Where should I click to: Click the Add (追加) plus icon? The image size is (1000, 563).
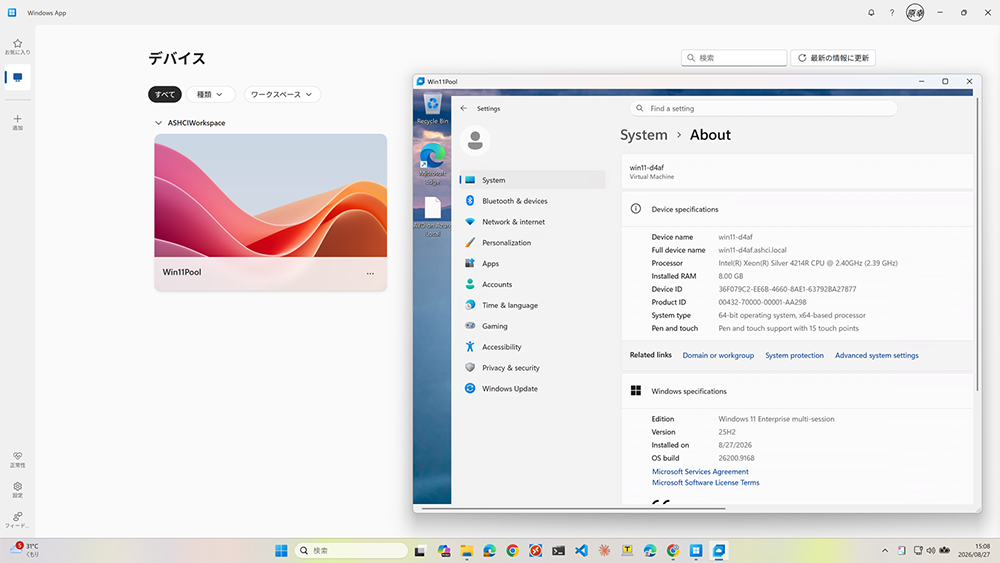point(17,122)
